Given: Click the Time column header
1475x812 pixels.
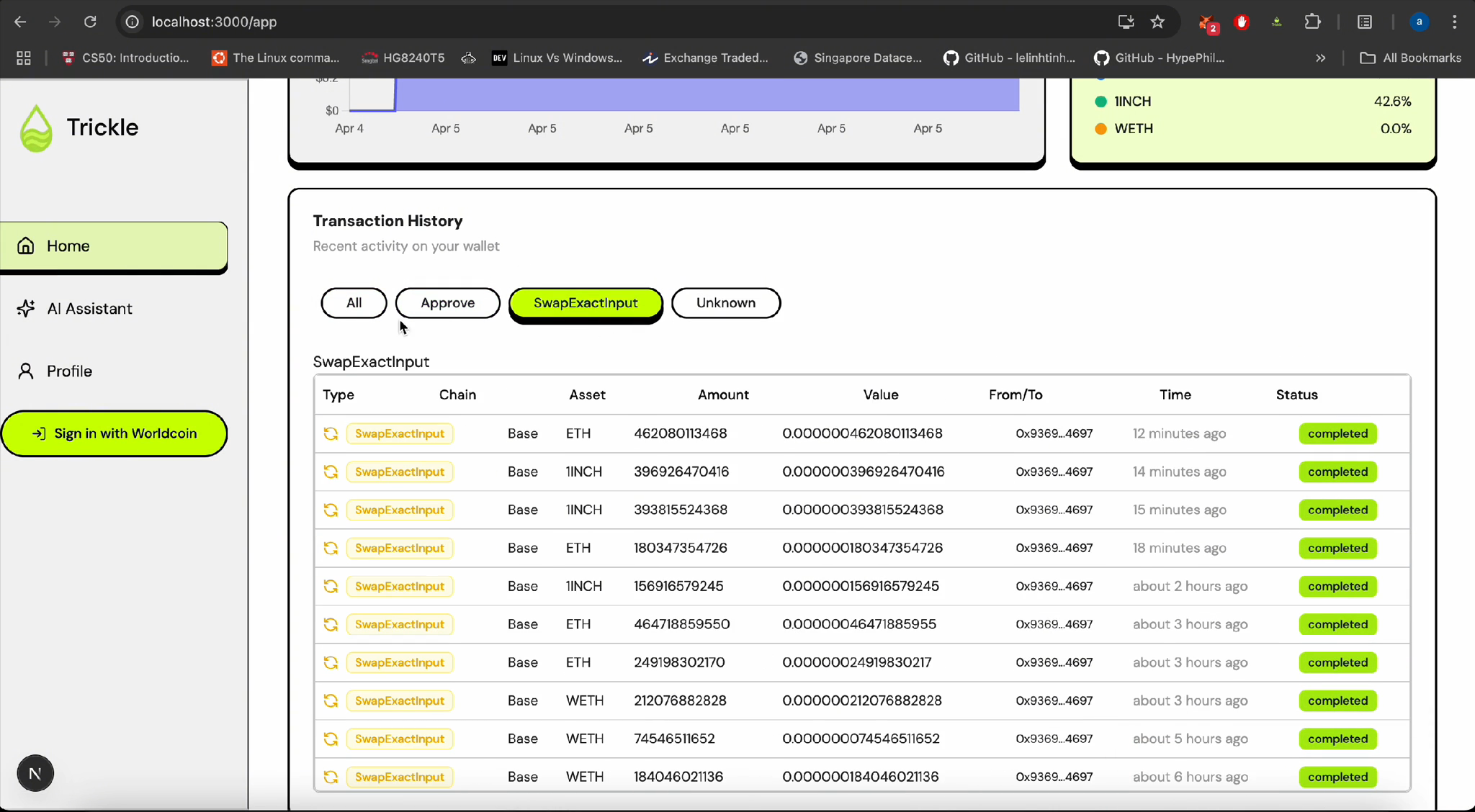Looking at the screenshot, I should pyautogui.click(x=1175, y=394).
